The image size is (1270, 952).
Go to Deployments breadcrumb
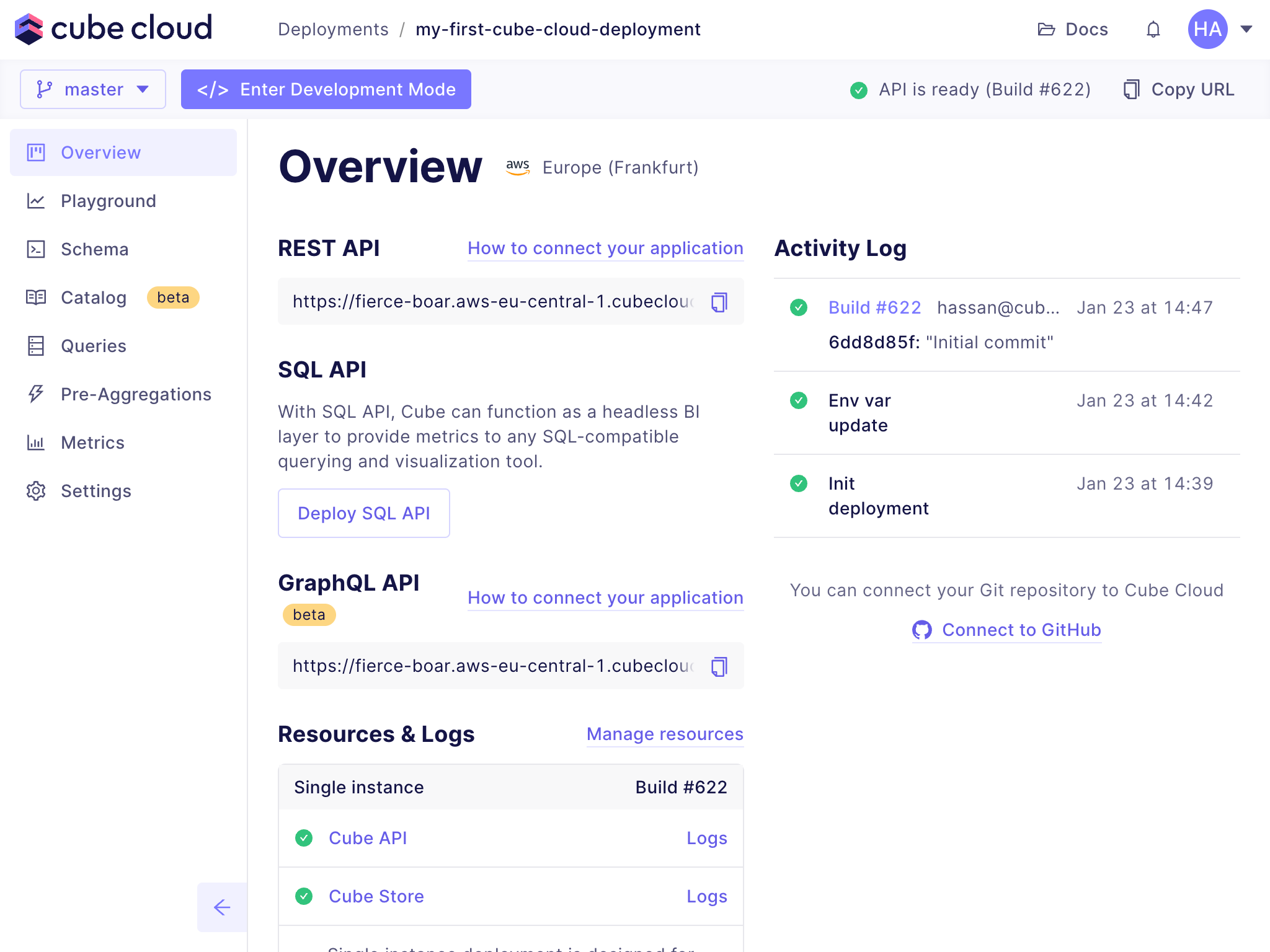(333, 29)
